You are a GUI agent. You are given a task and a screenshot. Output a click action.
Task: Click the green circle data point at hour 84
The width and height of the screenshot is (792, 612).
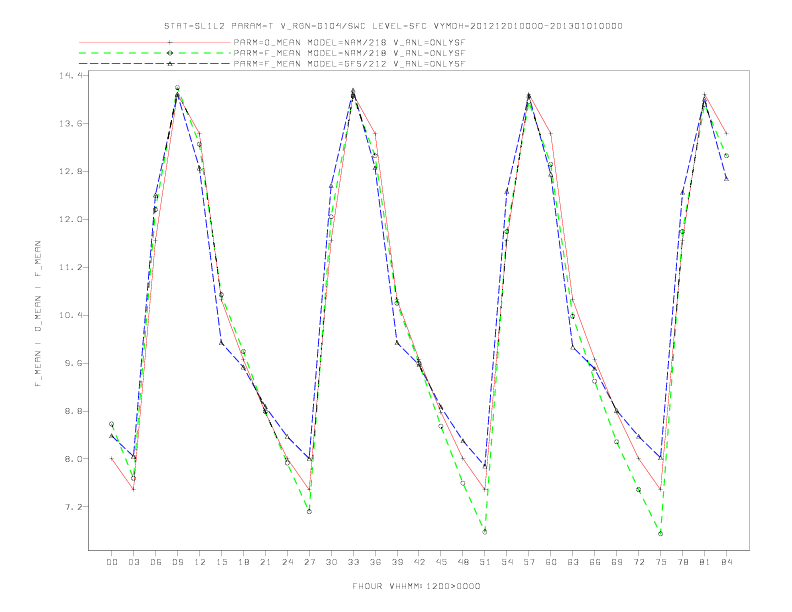point(726,156)
